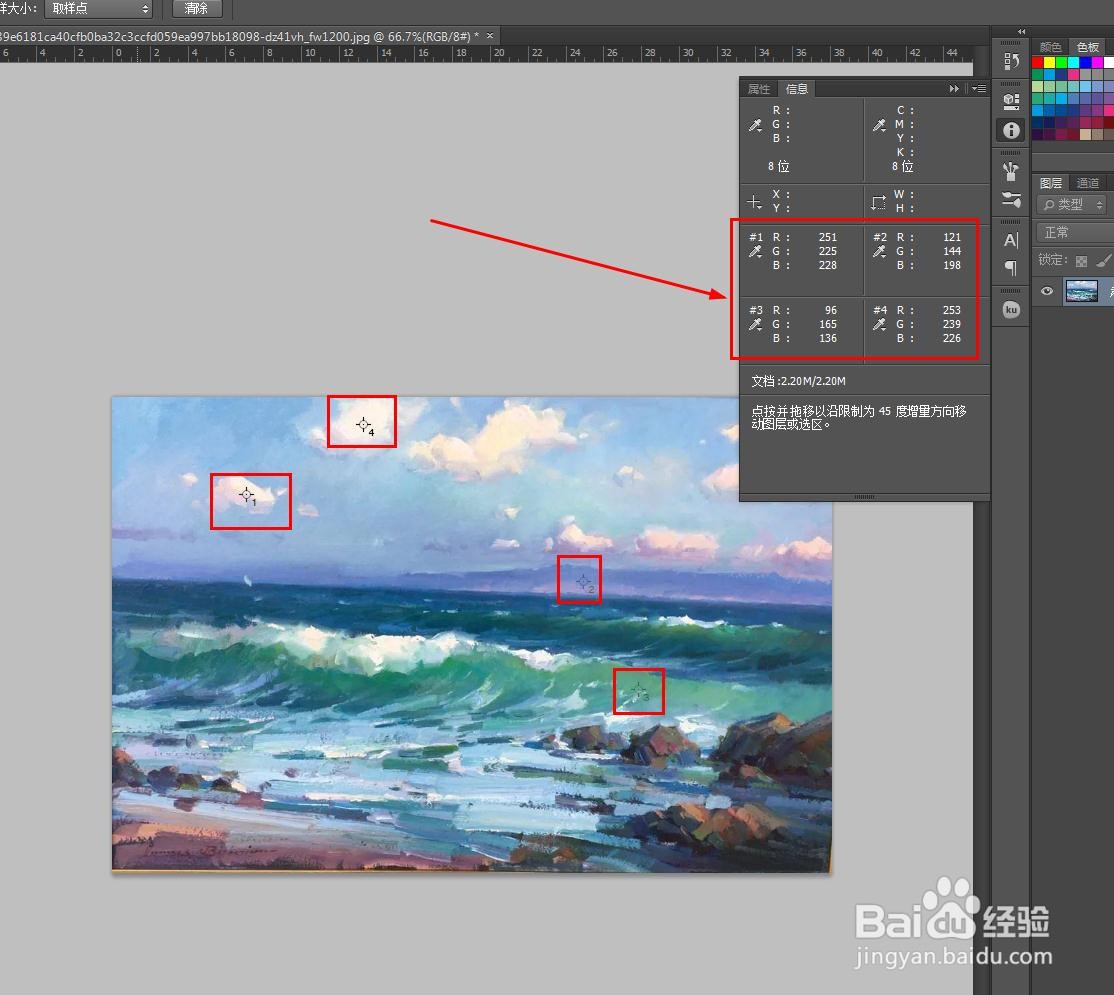
Task: Switch to the 颜色 tab
Action: pyautogui.click(x=1050, y=47)
